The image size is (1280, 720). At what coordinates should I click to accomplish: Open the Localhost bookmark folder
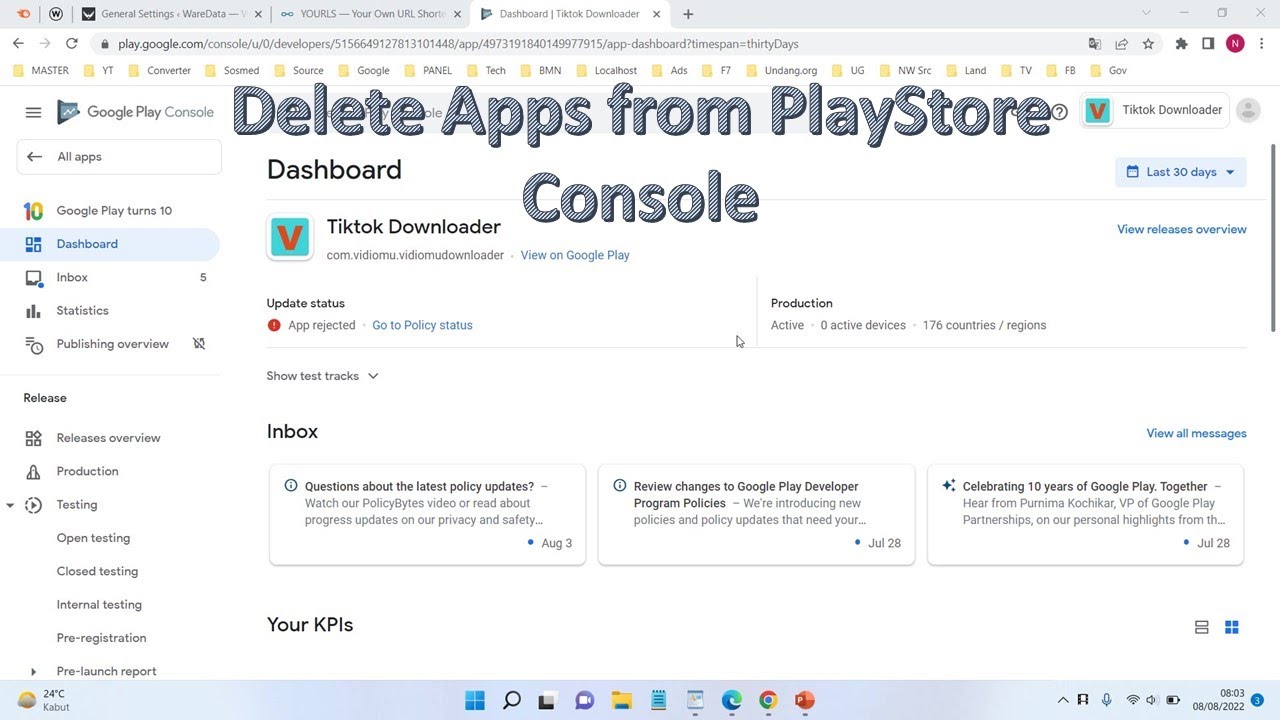click(x=606, y=71)
